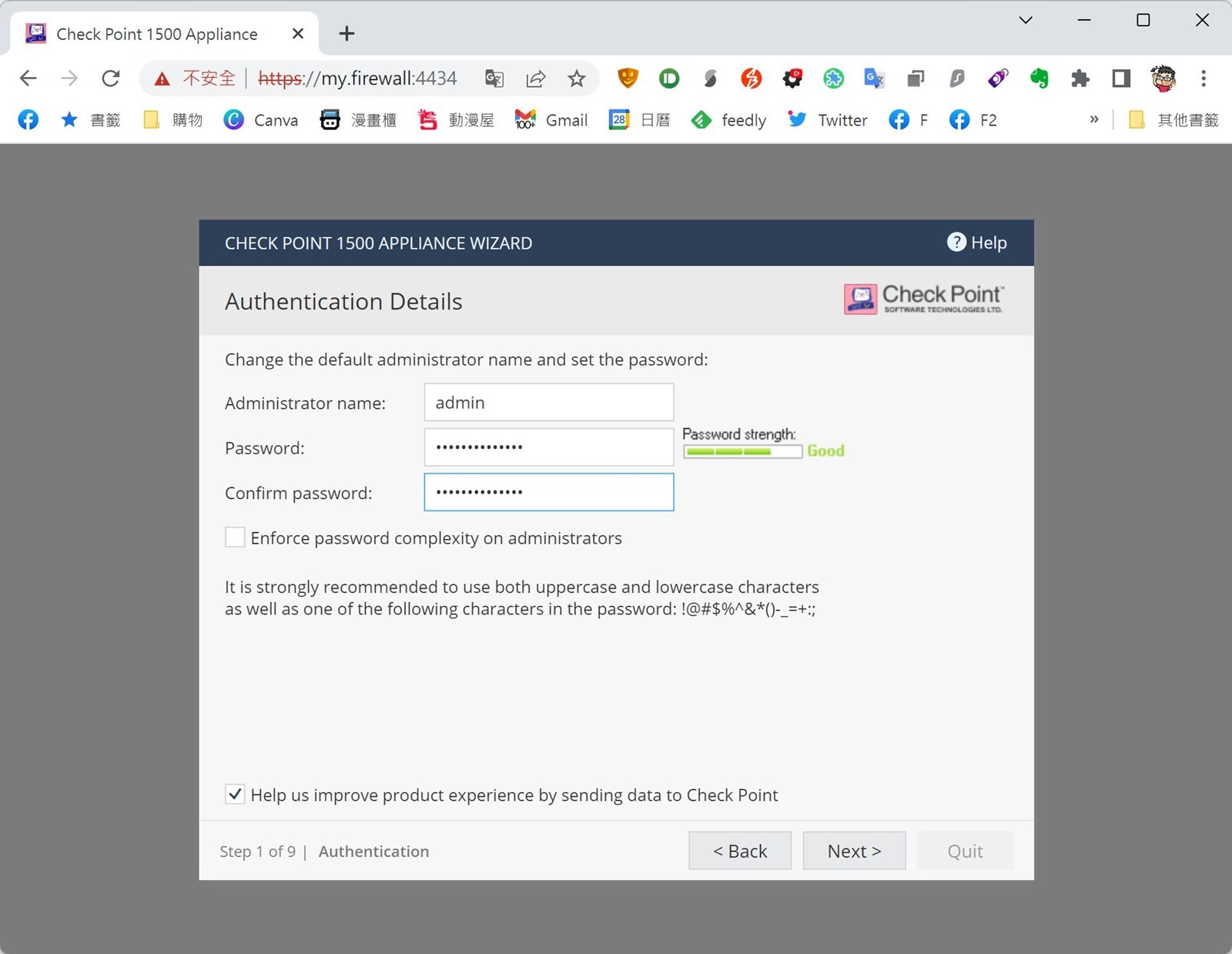This screenshot has height=954, width=1232.
Task: Click the < Back button
Action: click(x=739, y=851)
